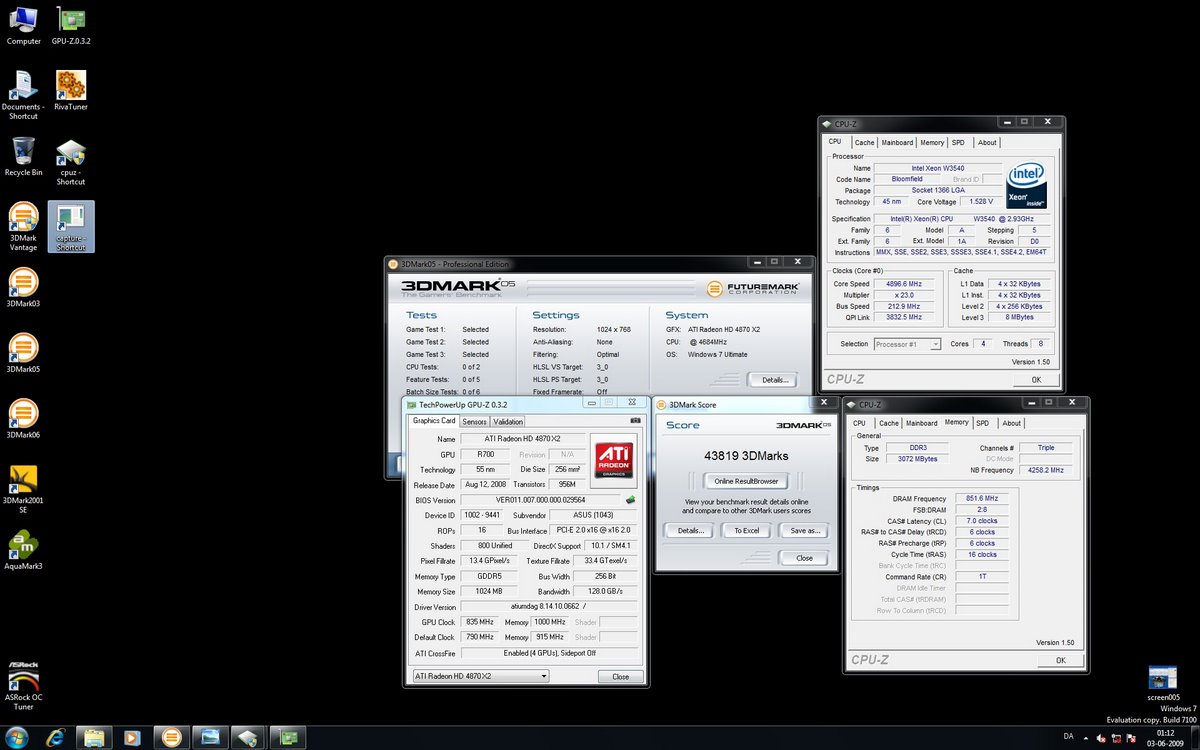The image size is (1200, 750).
Task: Launch the cpuz - Shortcut desktop icon
Action: click(71, 162)
